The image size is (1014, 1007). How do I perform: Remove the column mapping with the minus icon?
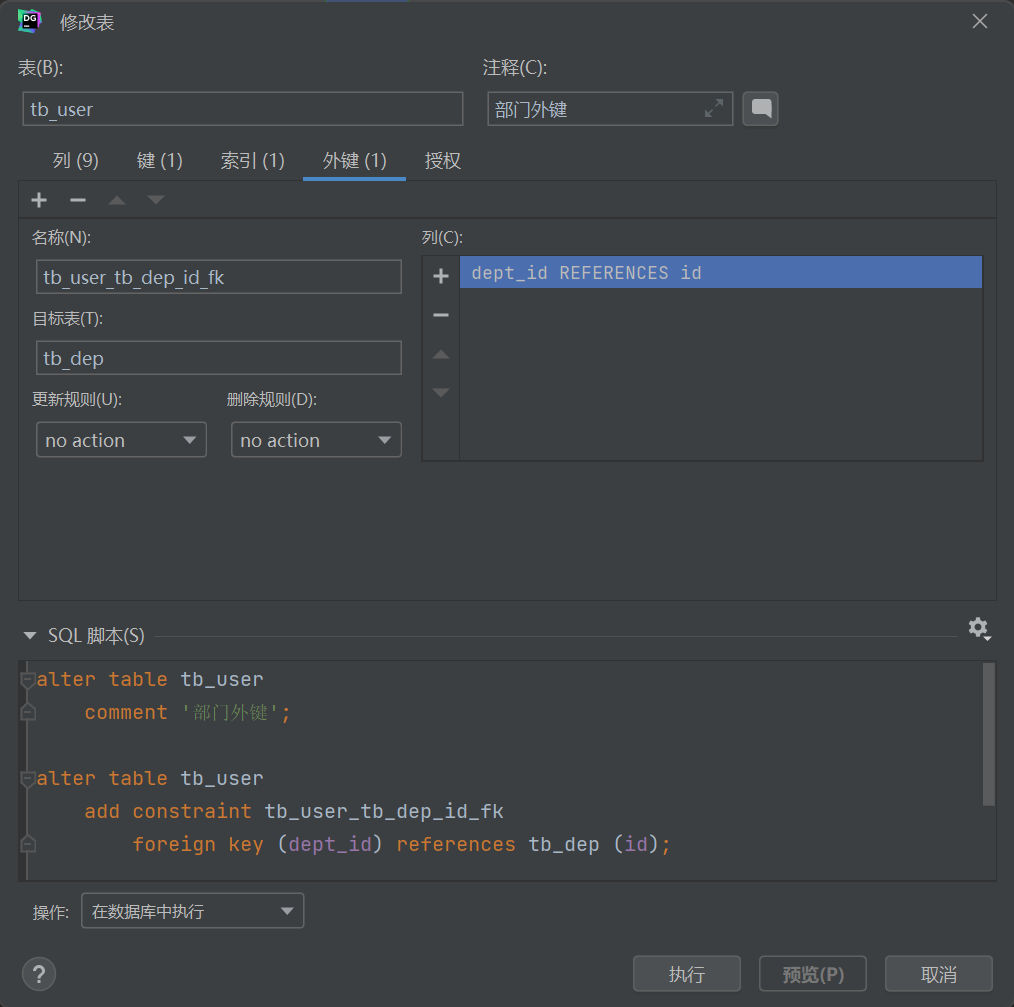(440, 315)
